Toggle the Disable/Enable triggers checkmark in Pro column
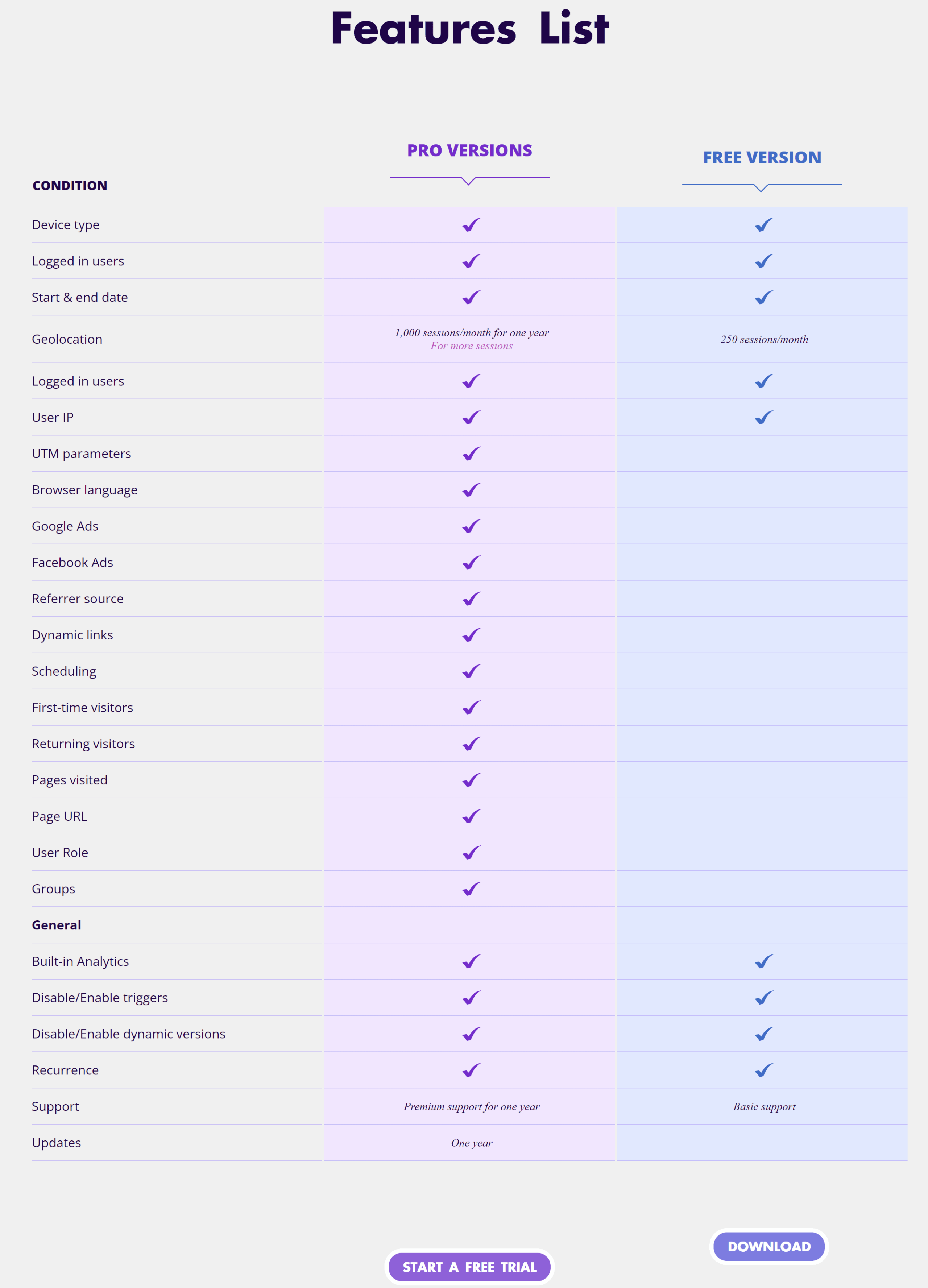 [x=470, y=998]
